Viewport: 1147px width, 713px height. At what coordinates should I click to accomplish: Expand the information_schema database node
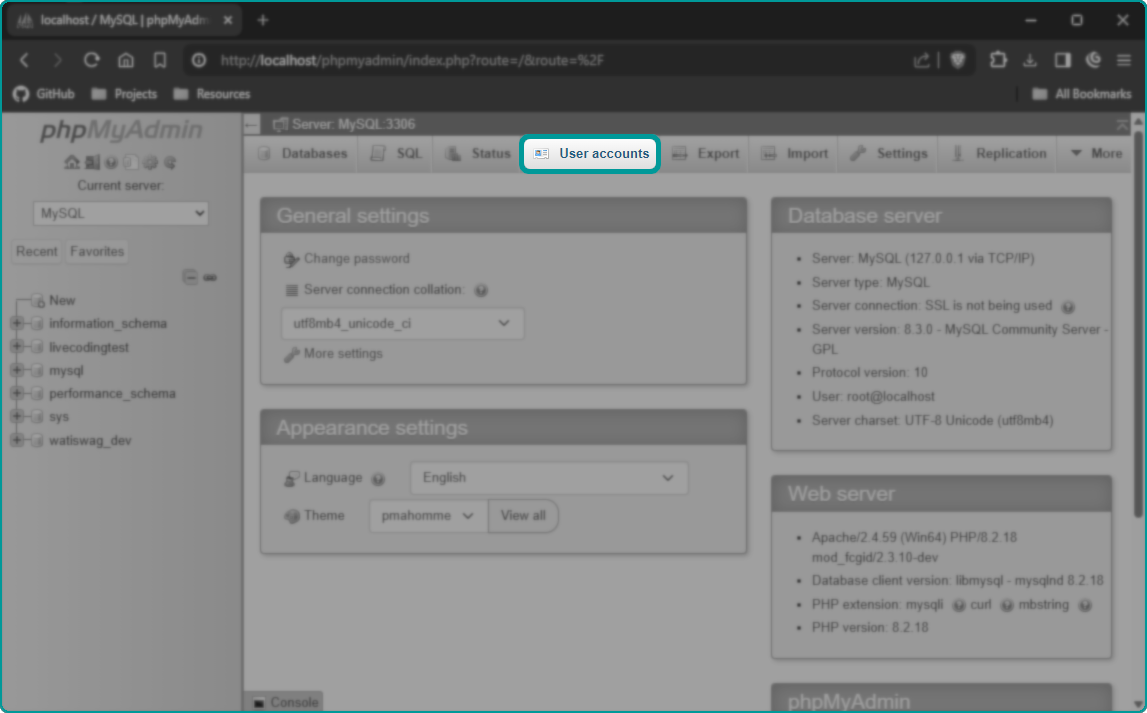tap(17, 322)
